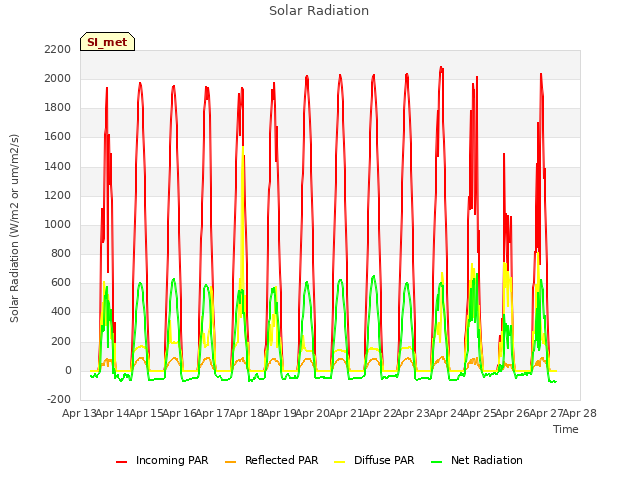The image size is (640, 480).
Task: Click the Apr 24 Incoming PAR peak
Action: click(x=442, y=68)
